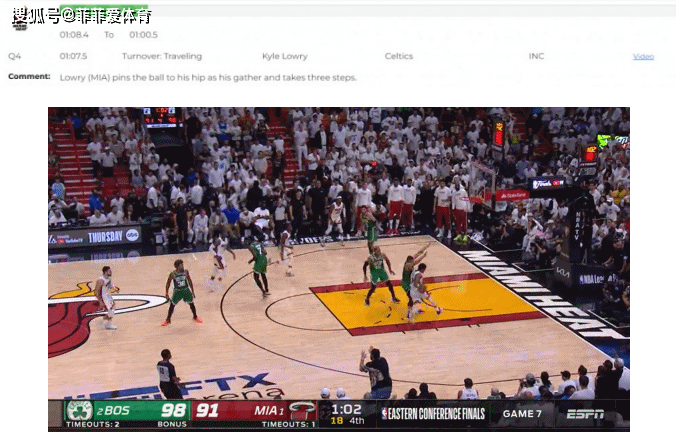Viewport: 676px width, 432px height.
Task: Select the '01:08.4' start time text
Action: pyautogui.click(x=74, y=35)
